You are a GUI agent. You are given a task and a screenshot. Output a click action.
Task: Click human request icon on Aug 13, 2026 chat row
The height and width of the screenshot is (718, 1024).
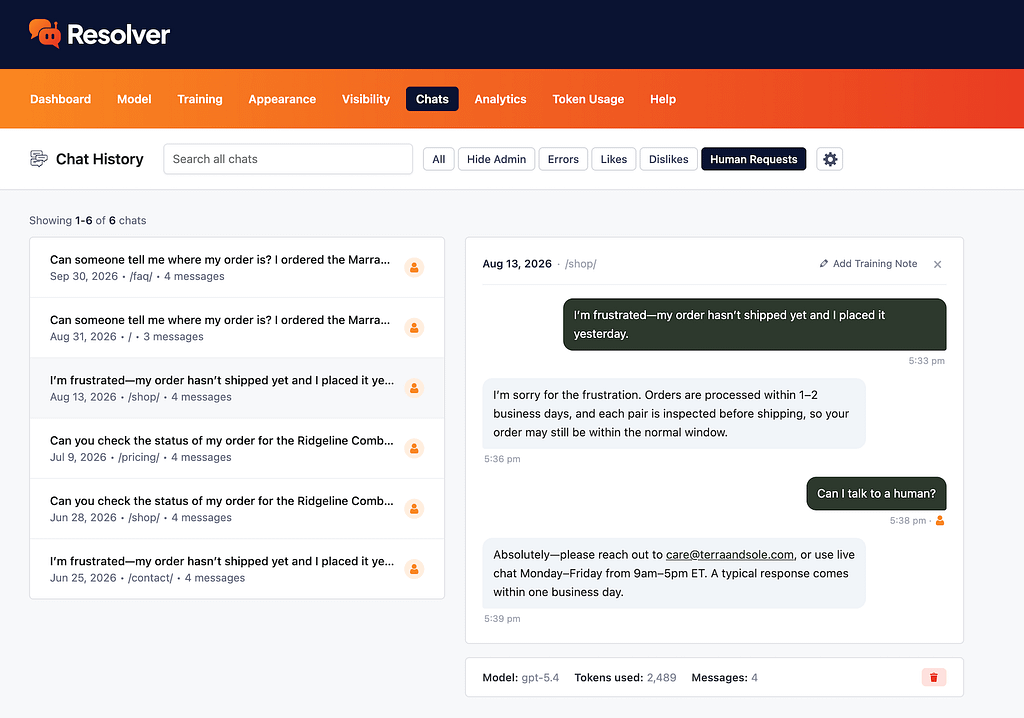(x=414, y=388)
